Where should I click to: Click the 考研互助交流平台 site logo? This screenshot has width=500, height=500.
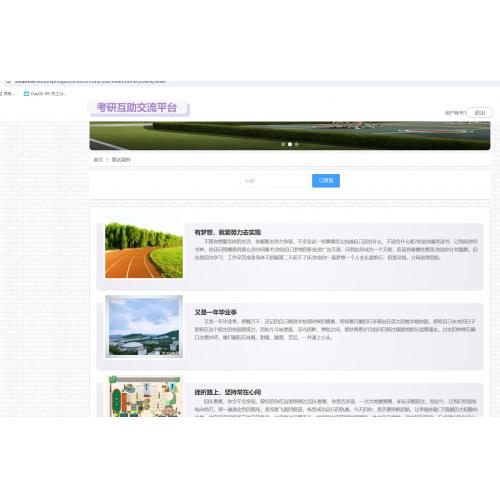coord(137,107)
